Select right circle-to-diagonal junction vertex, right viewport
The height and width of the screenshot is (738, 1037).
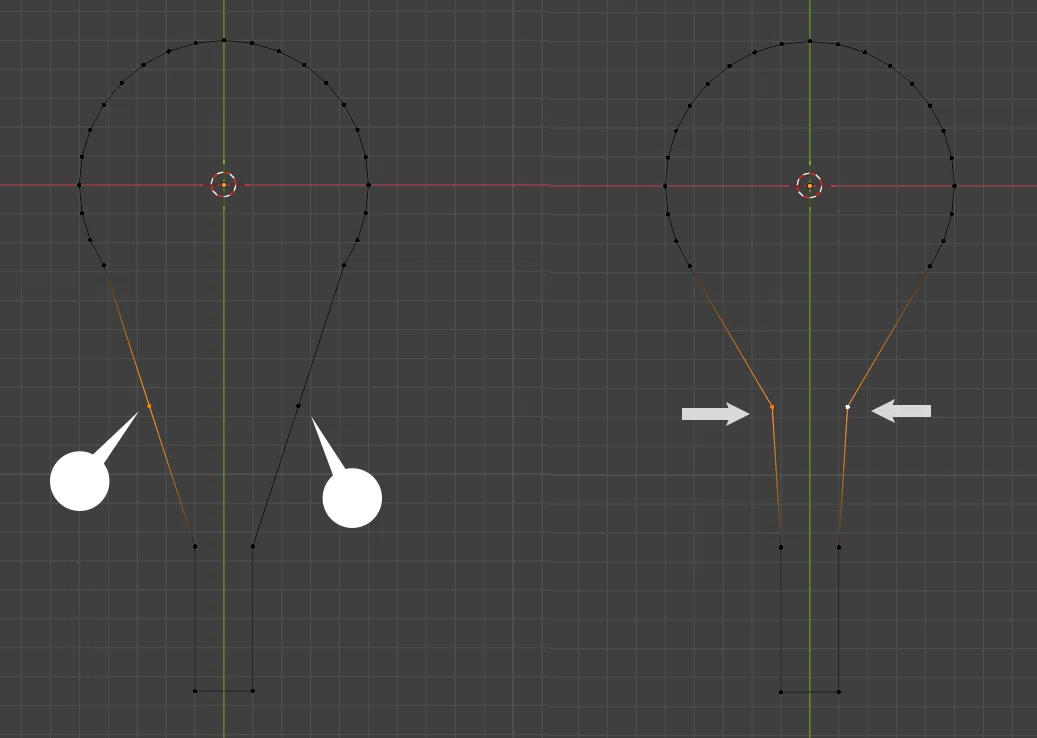coord(929,266)
